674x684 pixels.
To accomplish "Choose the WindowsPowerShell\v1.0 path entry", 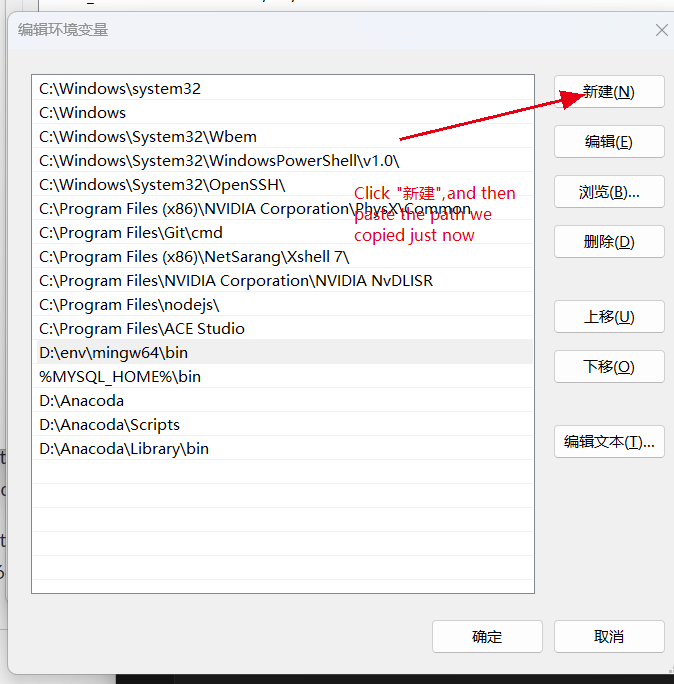I will click(219, 161).
